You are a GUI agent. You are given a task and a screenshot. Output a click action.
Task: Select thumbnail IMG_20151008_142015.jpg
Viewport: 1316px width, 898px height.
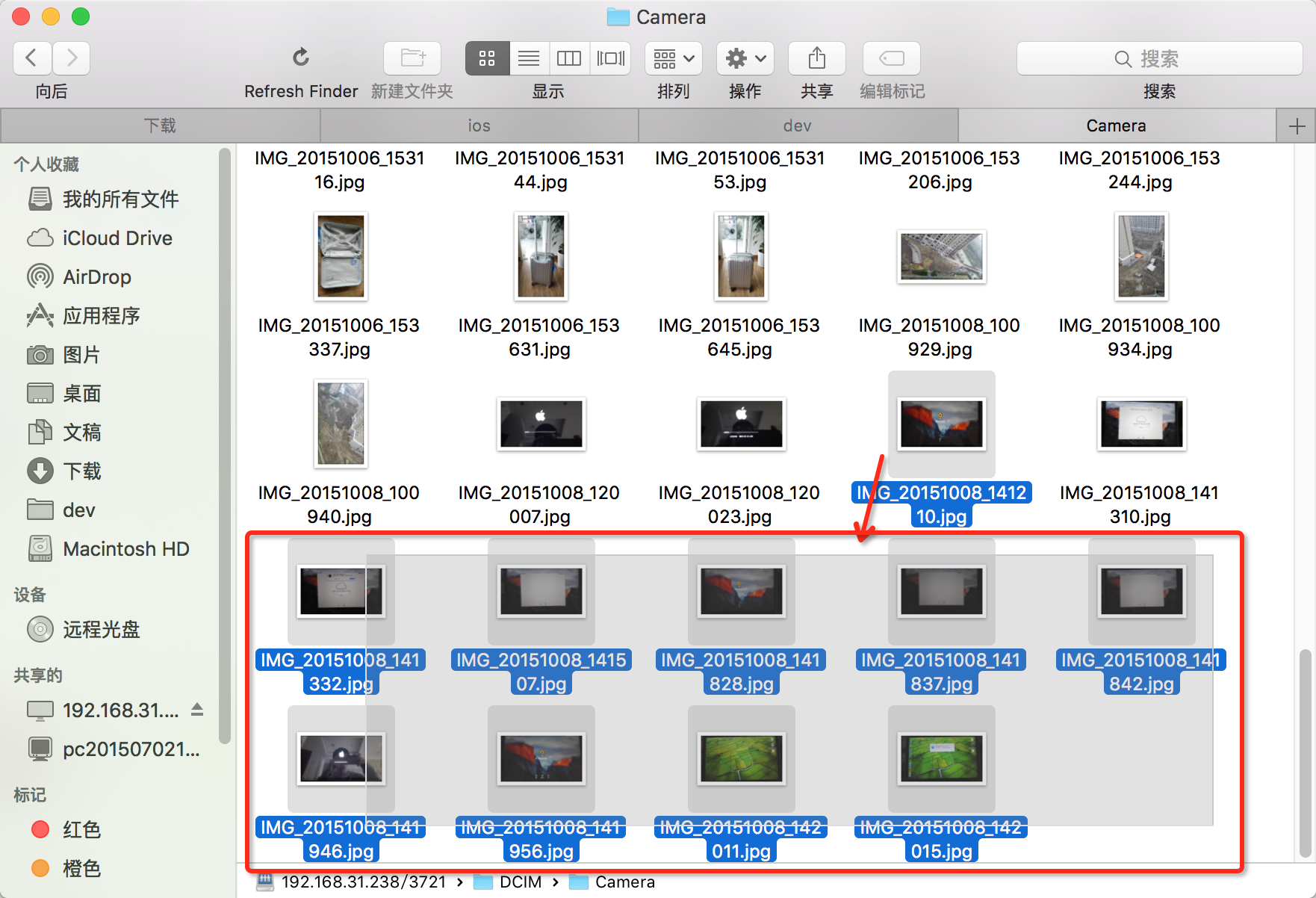click(941, 758)
